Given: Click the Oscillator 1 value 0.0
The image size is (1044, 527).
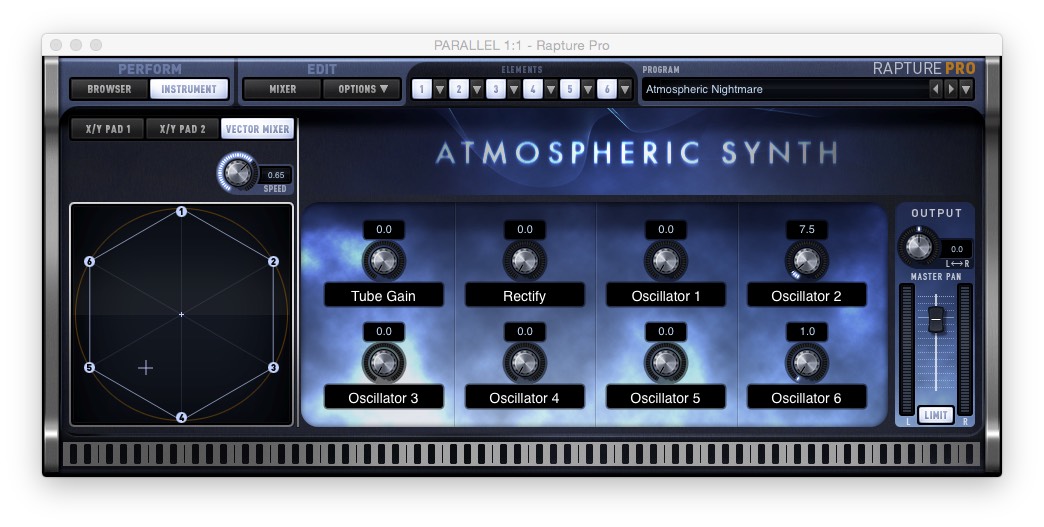Looking at the screenshot, I should coord(666,229).
